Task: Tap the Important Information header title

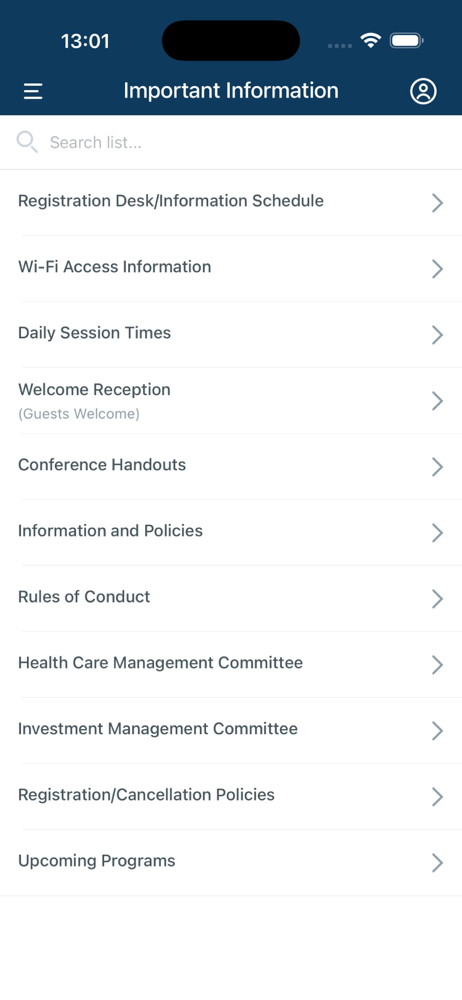Action: point(231,91)
